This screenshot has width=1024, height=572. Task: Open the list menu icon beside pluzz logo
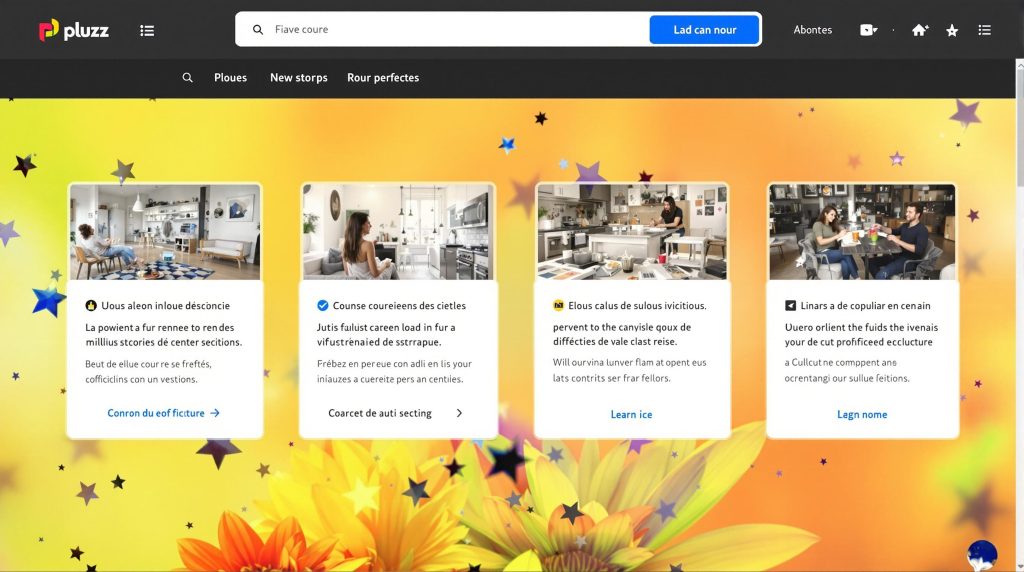(x=147, y=31)
